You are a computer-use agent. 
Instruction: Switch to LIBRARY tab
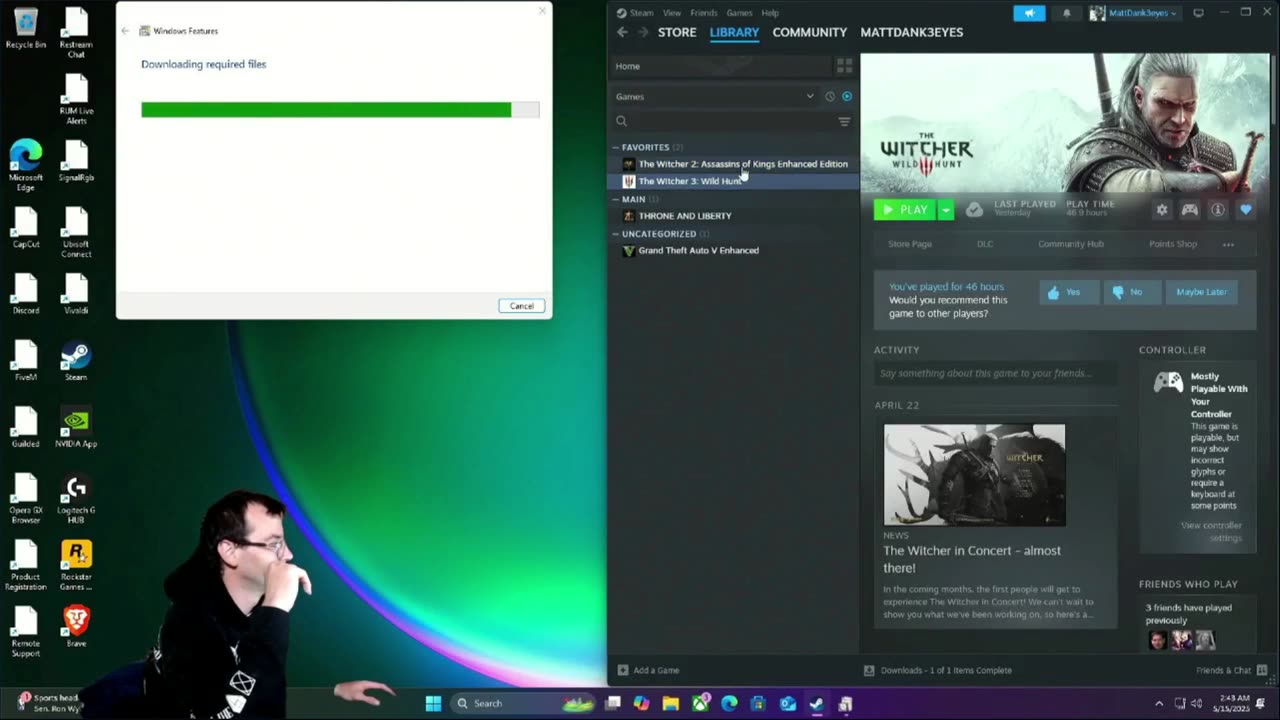pyautogui.click(x=734, y=32)
